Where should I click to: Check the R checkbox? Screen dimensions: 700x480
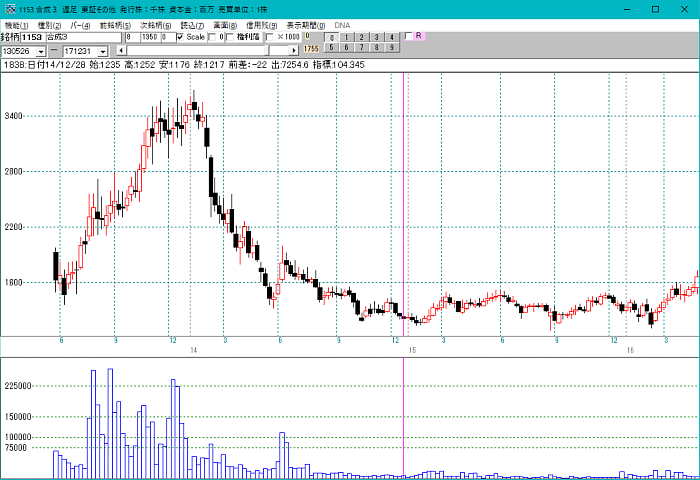pyautogui.click(x=408, y=36)
